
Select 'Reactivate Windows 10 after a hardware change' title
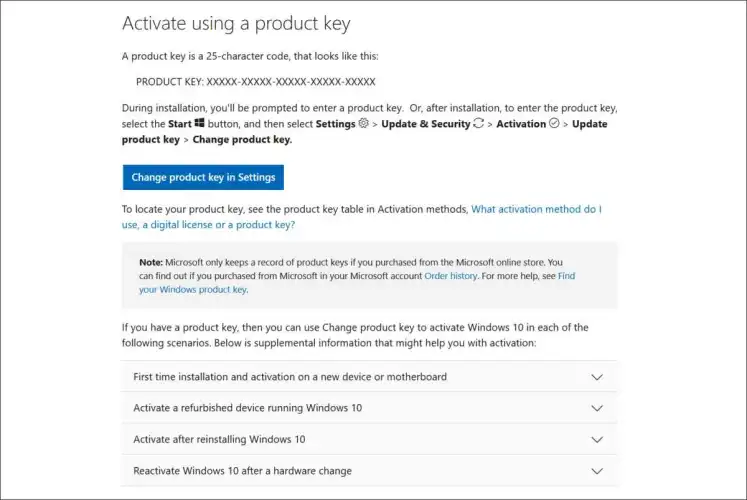(x=243, y=470)
